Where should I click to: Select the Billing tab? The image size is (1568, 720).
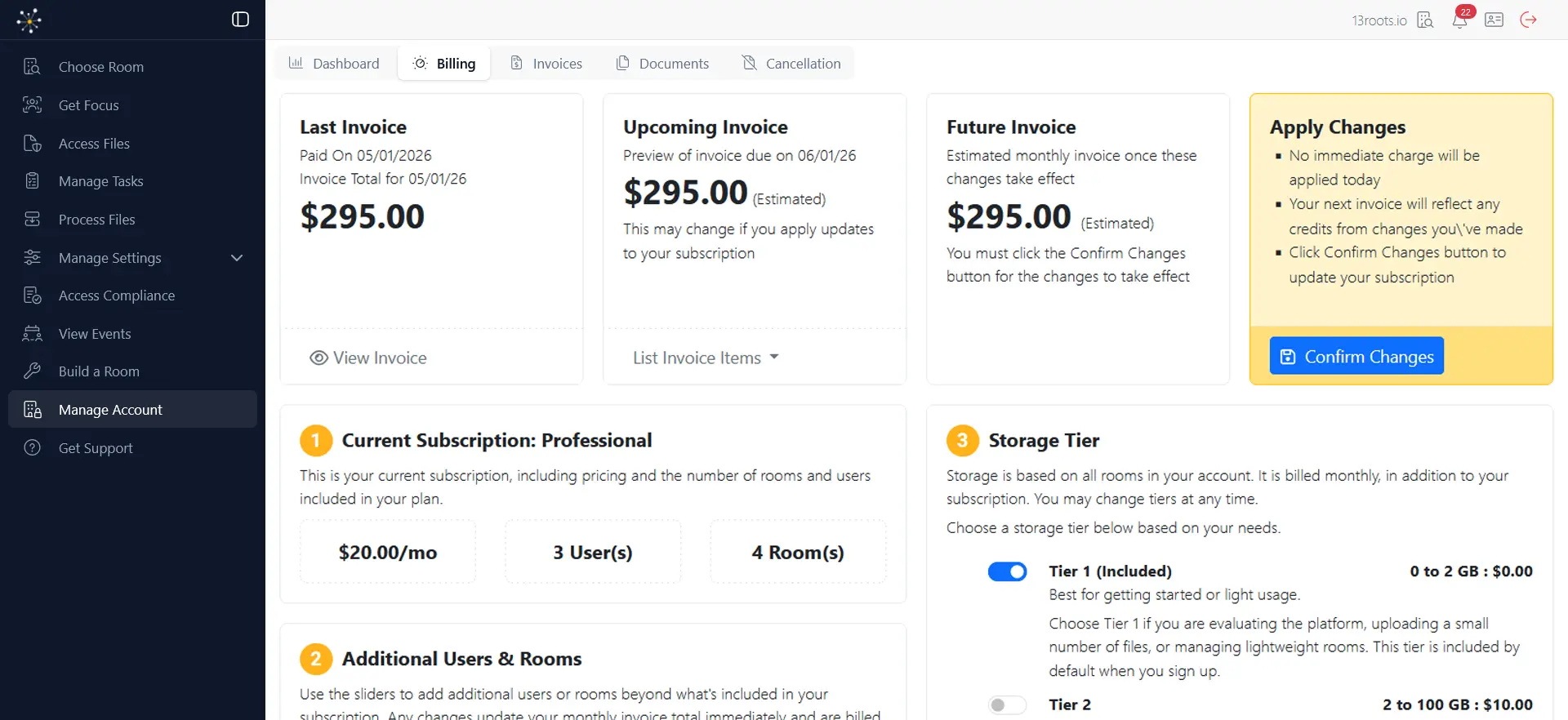click(x=444, y=63)
